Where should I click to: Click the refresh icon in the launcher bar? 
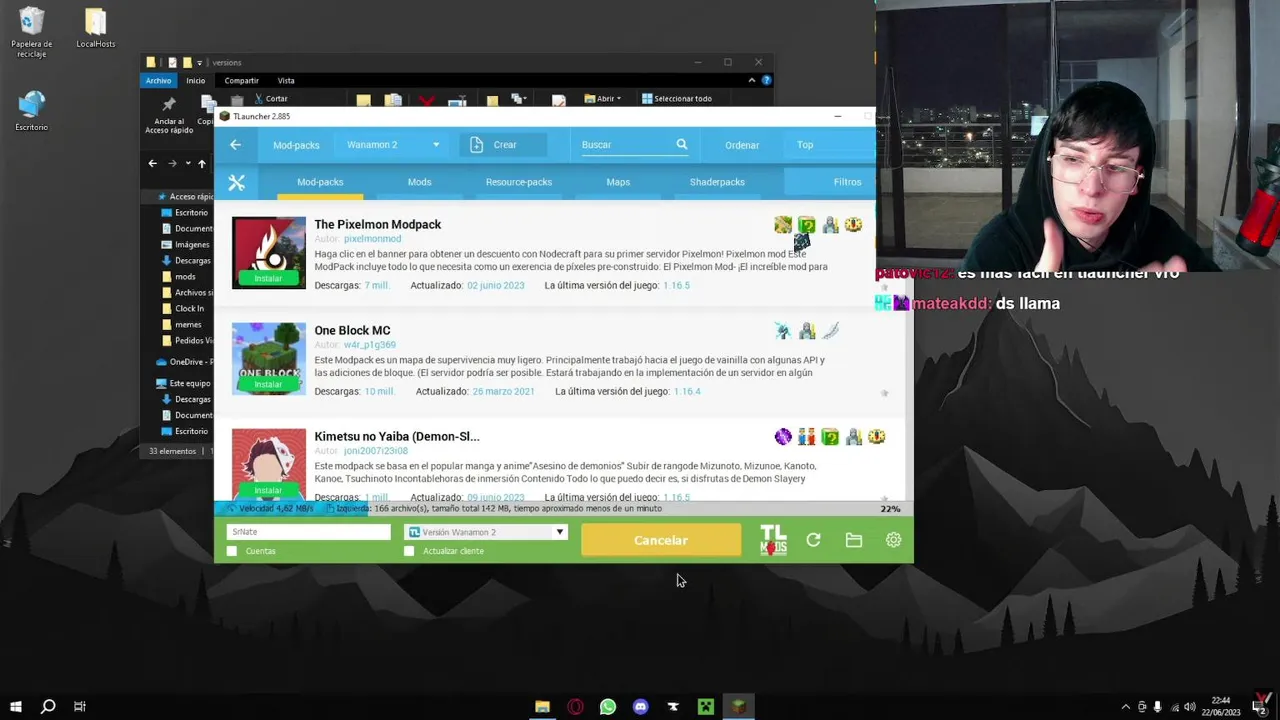click(813, 540)
